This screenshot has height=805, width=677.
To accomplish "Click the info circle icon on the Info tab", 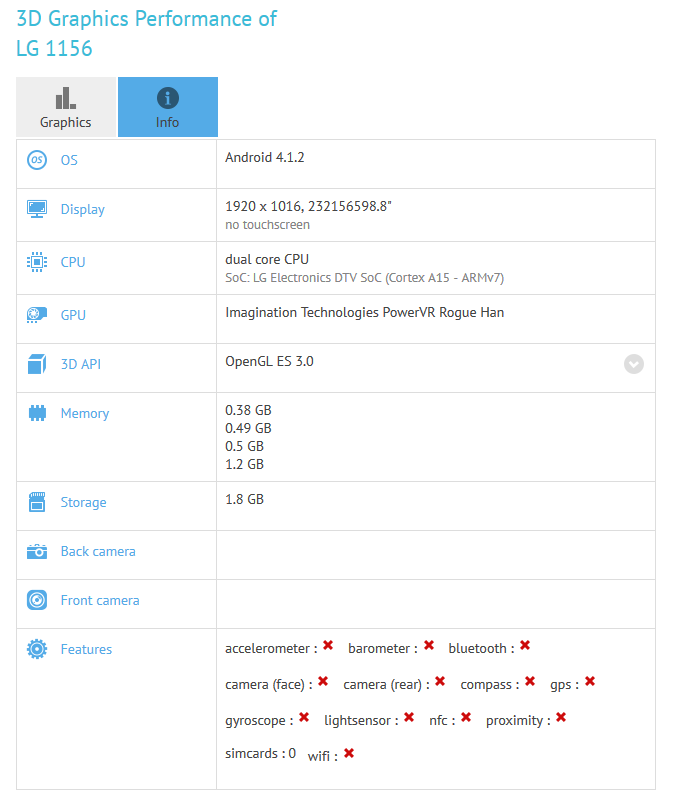I will pyautogui.click(x=168, y=98).
